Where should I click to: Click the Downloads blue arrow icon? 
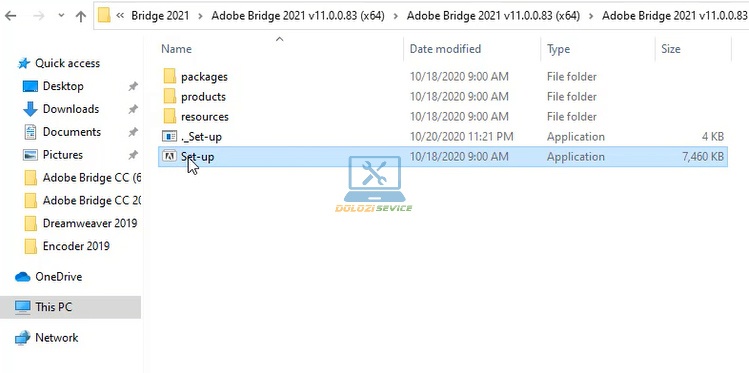point(30,109)
